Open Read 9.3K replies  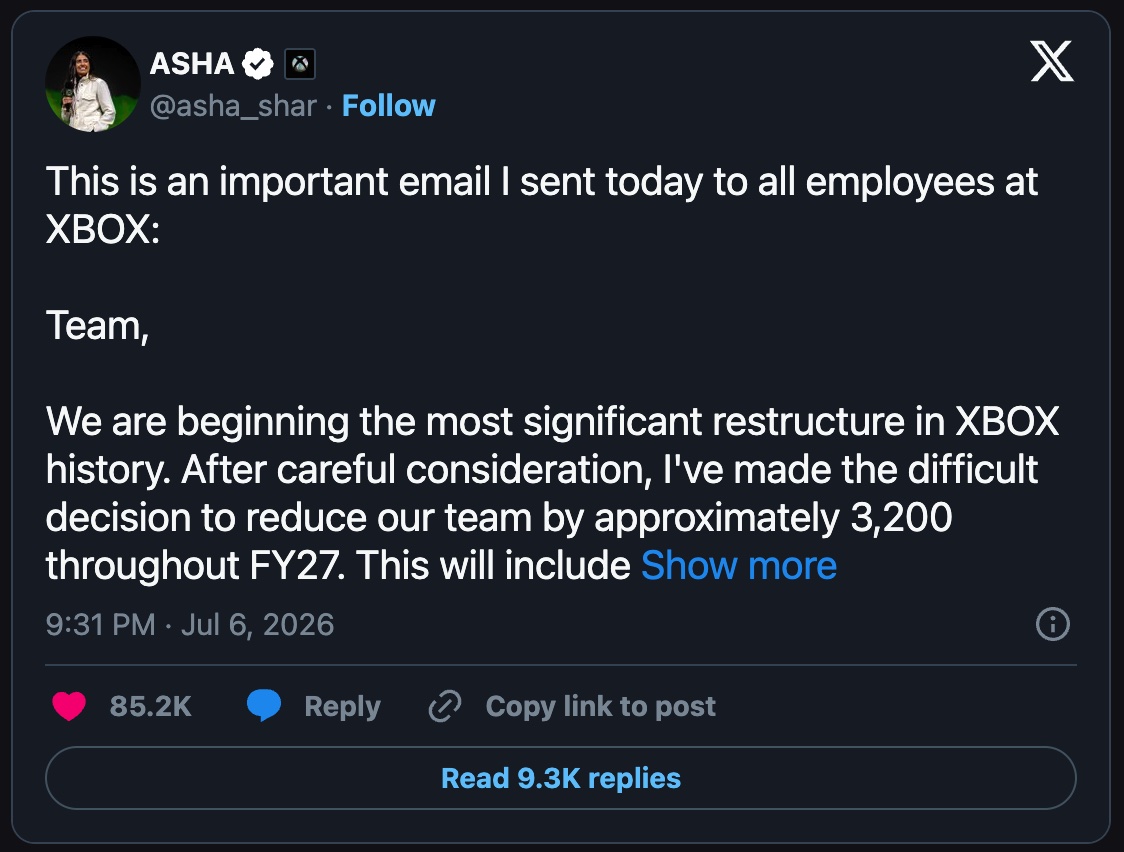561,778
